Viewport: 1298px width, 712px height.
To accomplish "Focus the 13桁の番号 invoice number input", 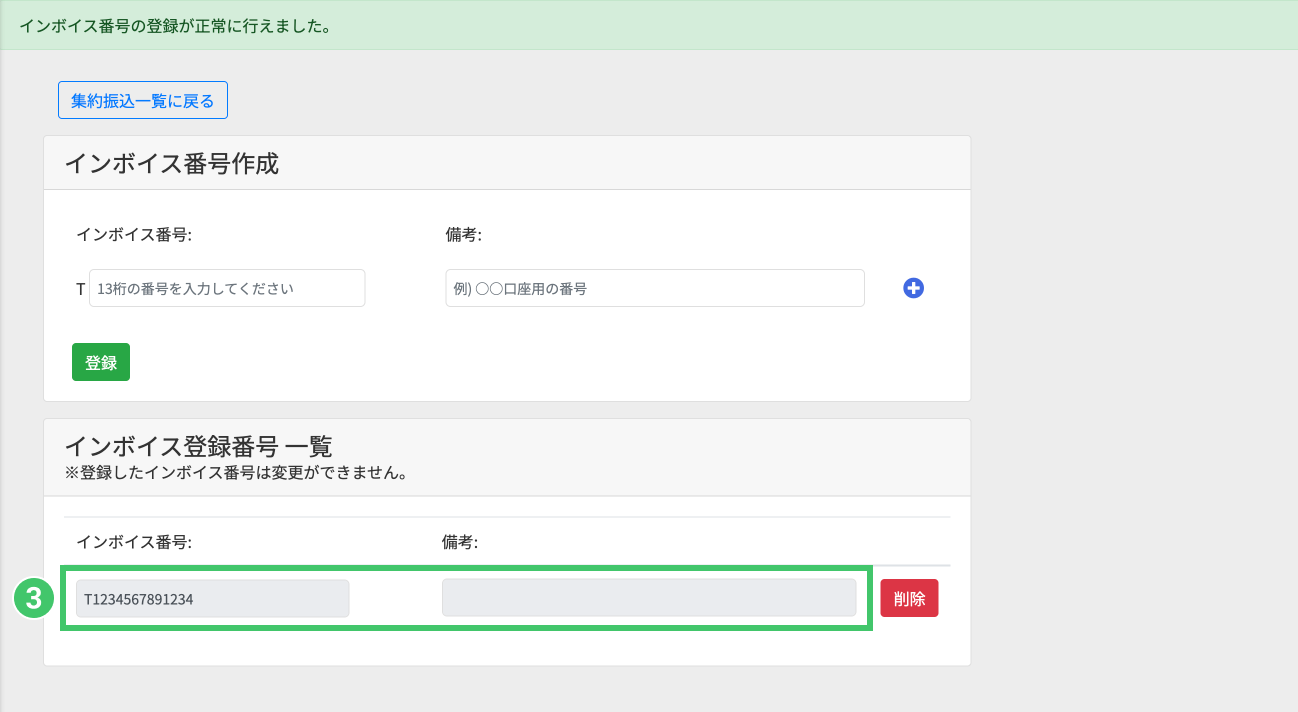I will [227, 288].
